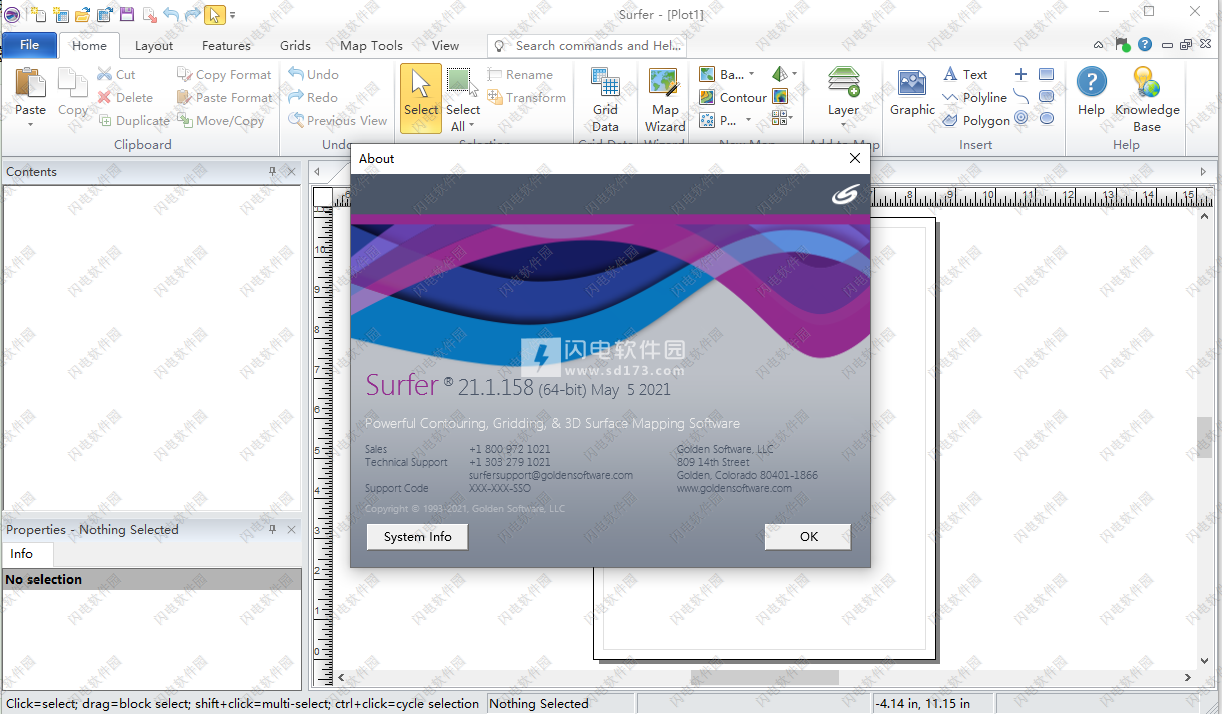The height and width of the screenshot is (714, 1222).
Task: Click the document tab scroll-right arrow
Action: pyautogui.click(x=1204, y=171)
